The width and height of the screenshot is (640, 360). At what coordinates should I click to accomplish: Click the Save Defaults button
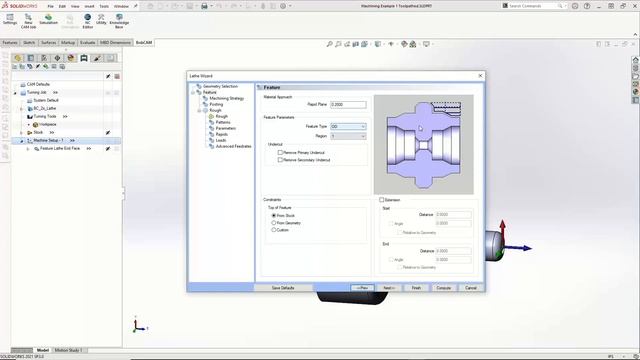coord(283,288)
